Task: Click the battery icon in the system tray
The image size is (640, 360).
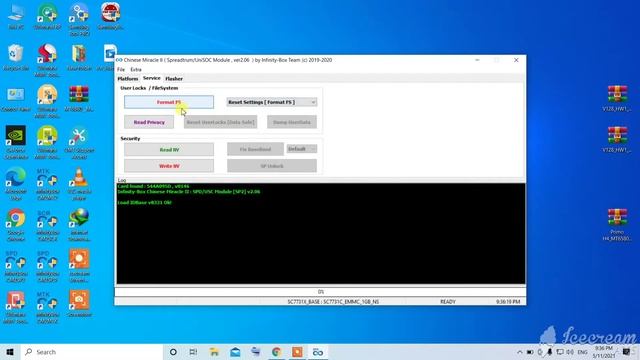Action: pyautogui.click(x=530, y=352)
